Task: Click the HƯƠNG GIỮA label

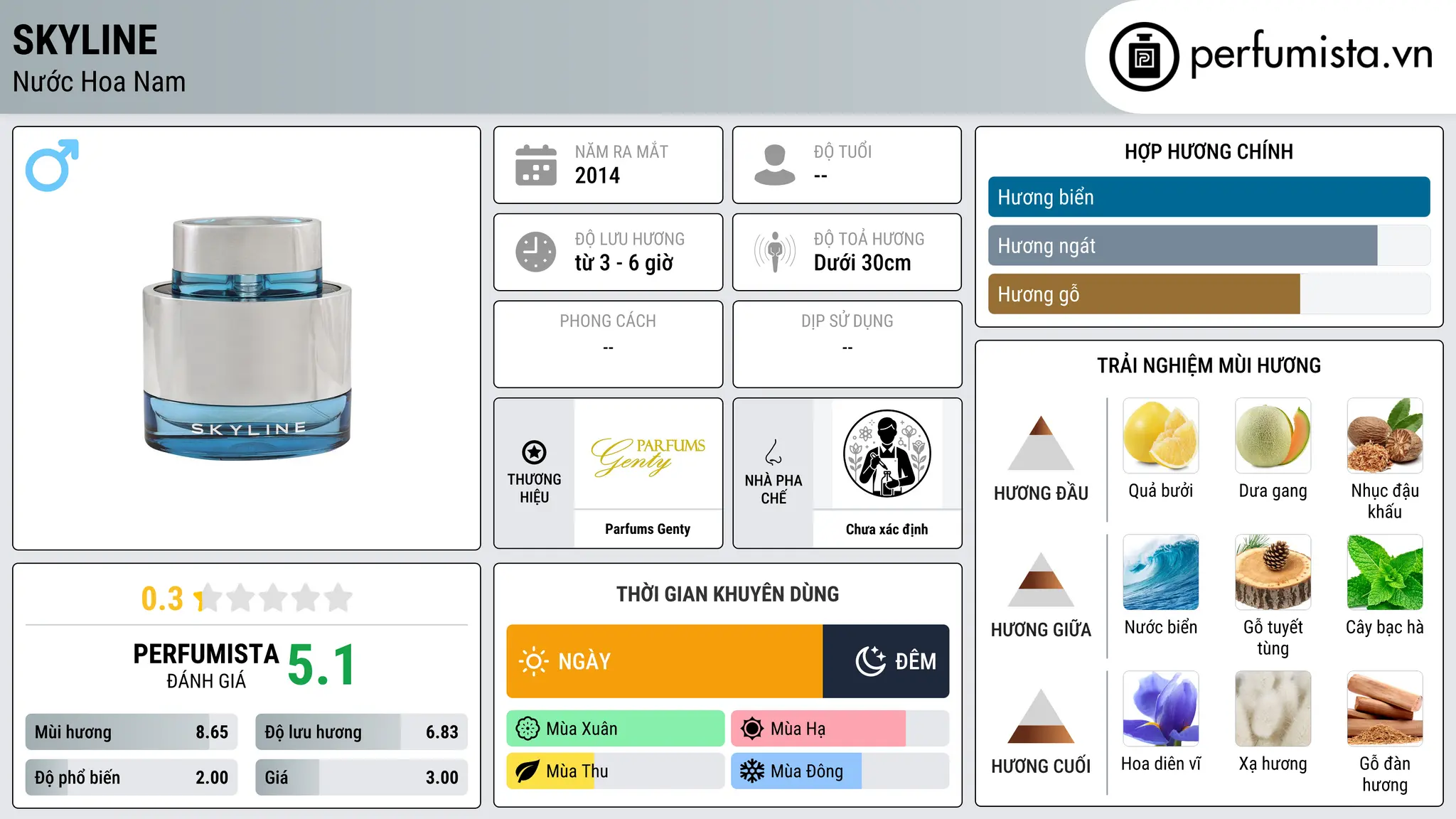Action: click(1041, 630)
